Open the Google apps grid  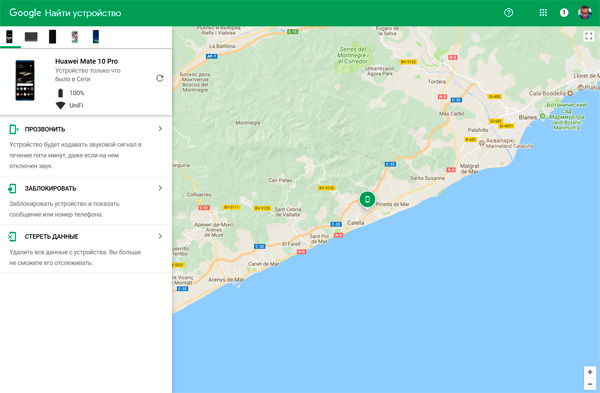point(543,13)
